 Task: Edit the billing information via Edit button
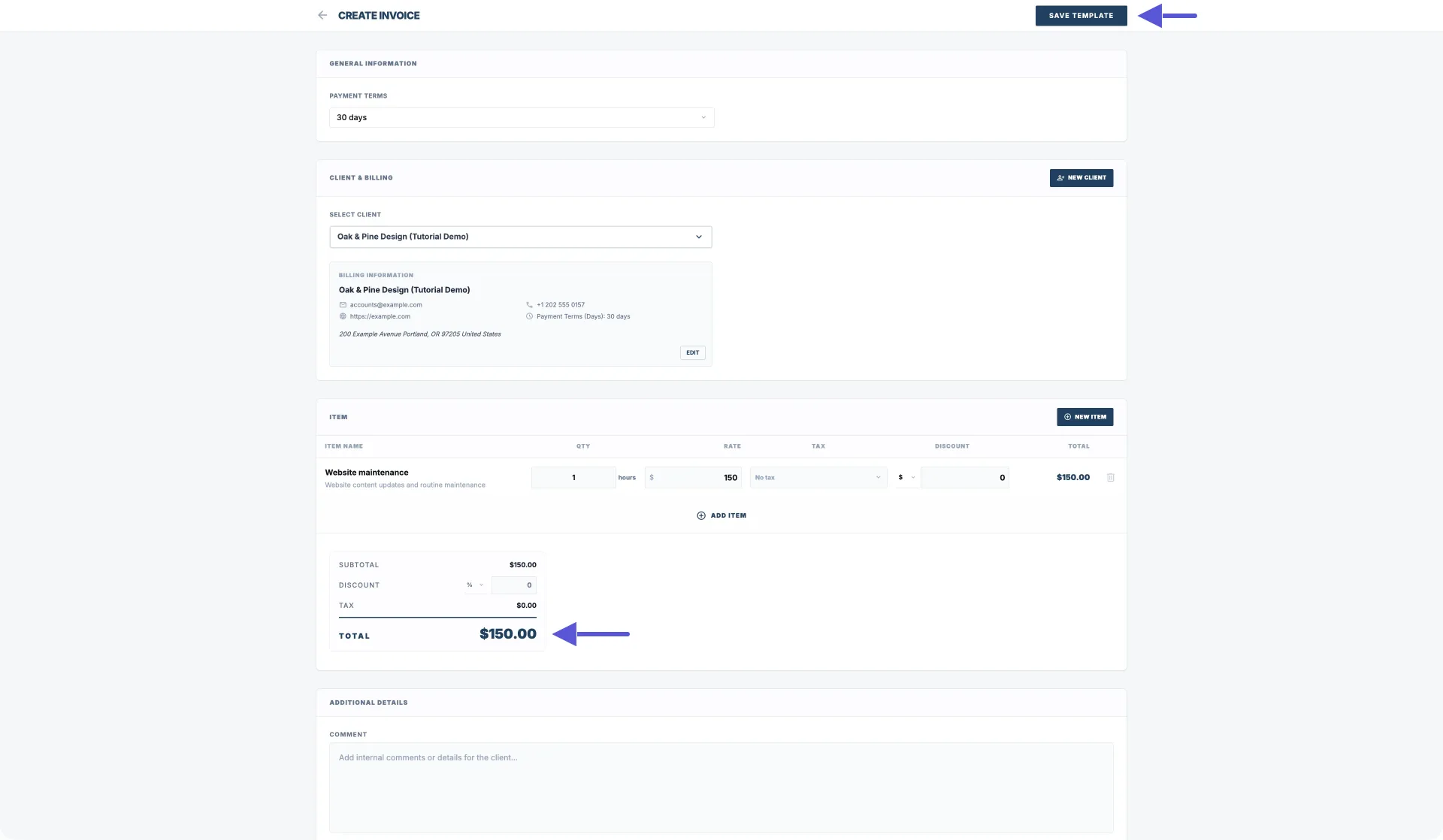692,352
